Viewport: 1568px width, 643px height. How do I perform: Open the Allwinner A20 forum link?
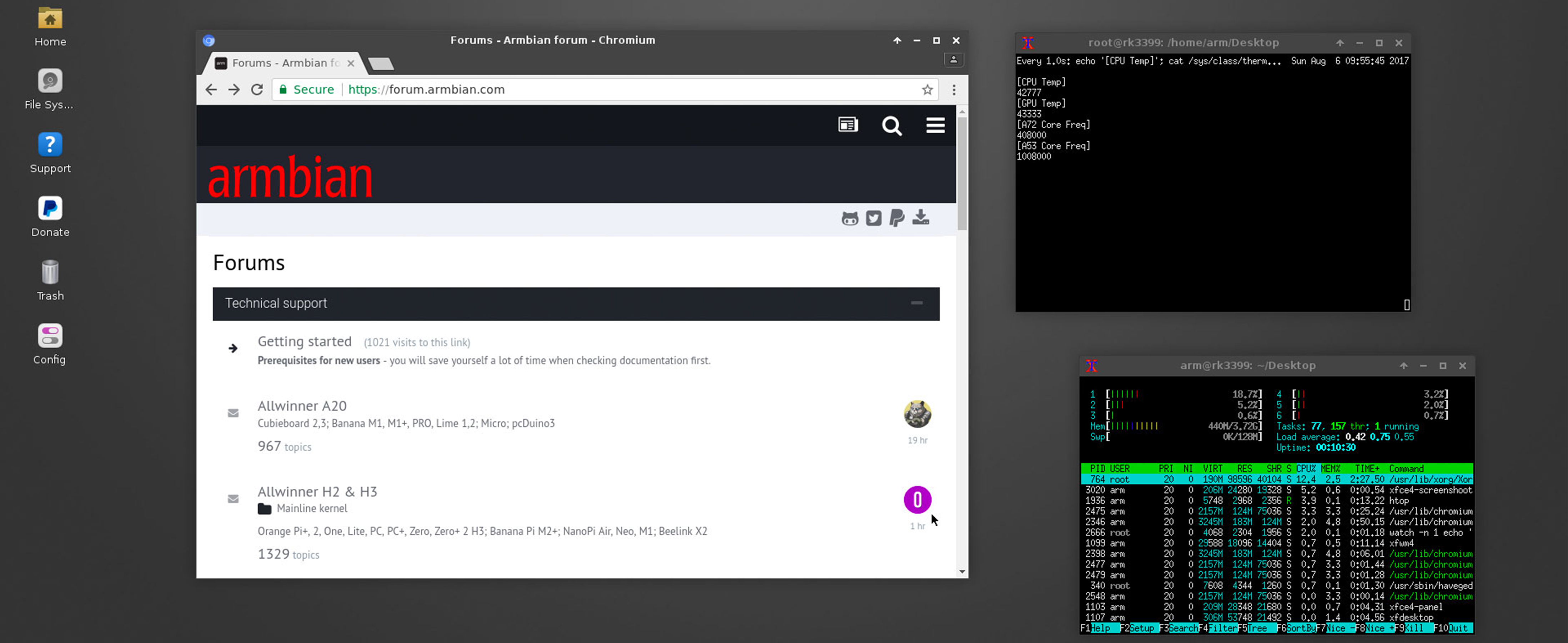302,405
